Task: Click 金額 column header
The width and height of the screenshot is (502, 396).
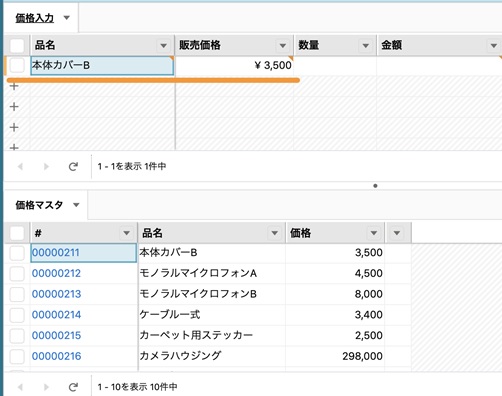Action: point(439,45)
